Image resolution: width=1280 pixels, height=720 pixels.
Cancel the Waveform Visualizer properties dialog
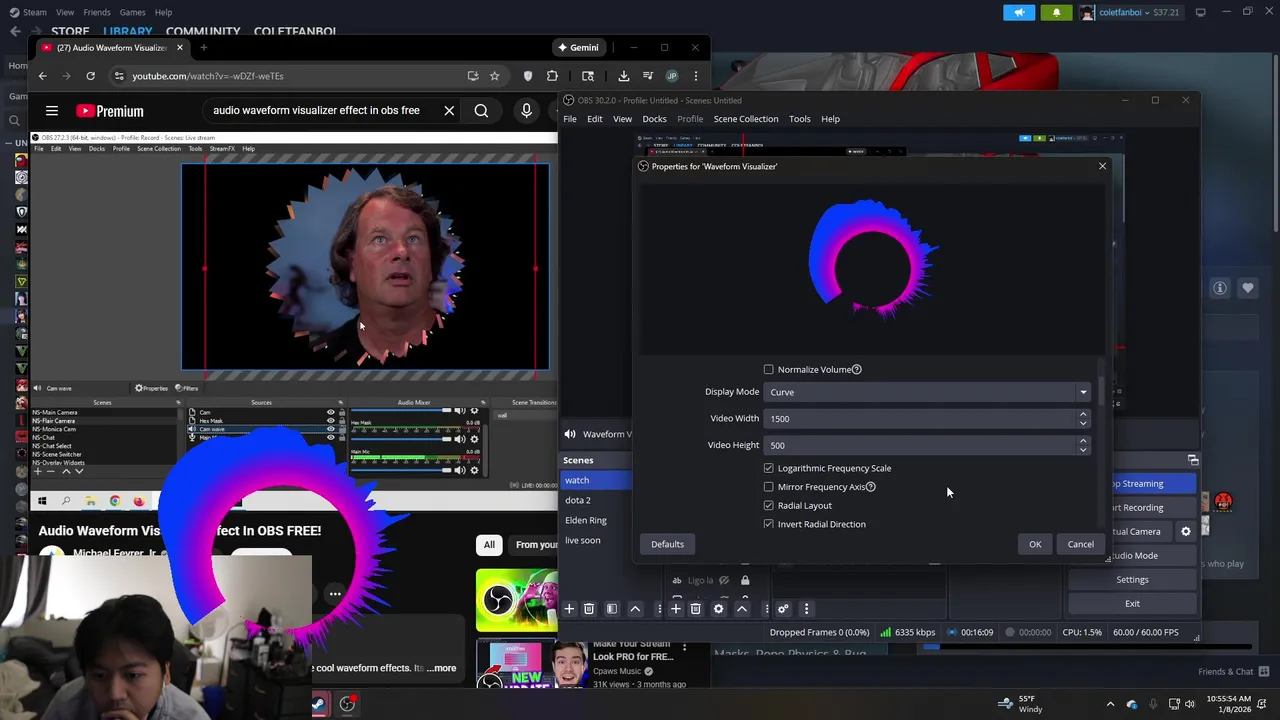click(x=1080, y=544)
